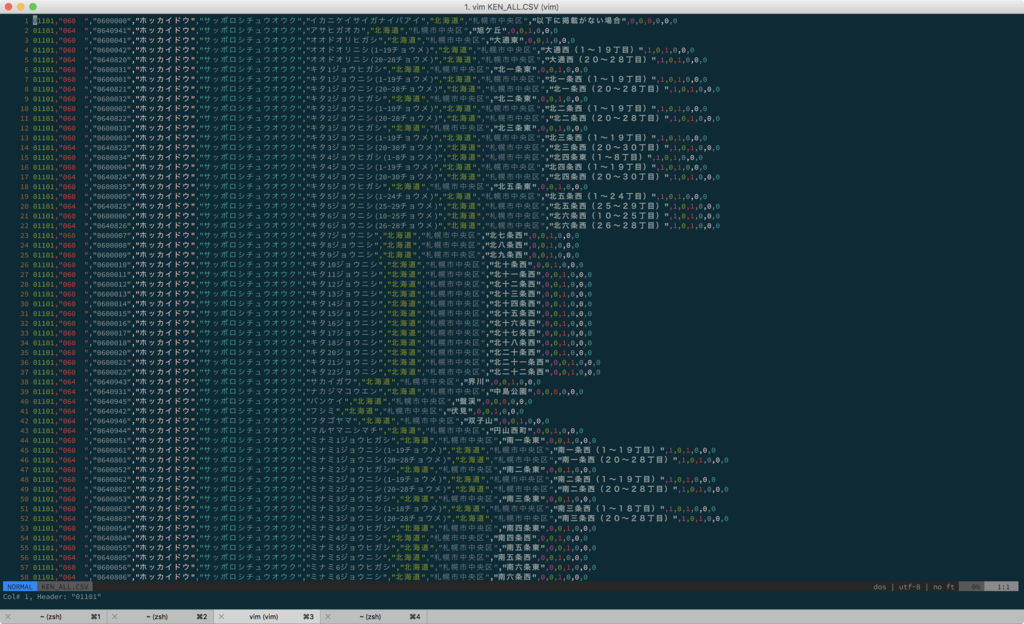Image resolution: width=1024 pixels, height=624 pixels.
Task: Click postal code "0640943" on line 38
Action: pyautogui.click(x=111, y=382)
